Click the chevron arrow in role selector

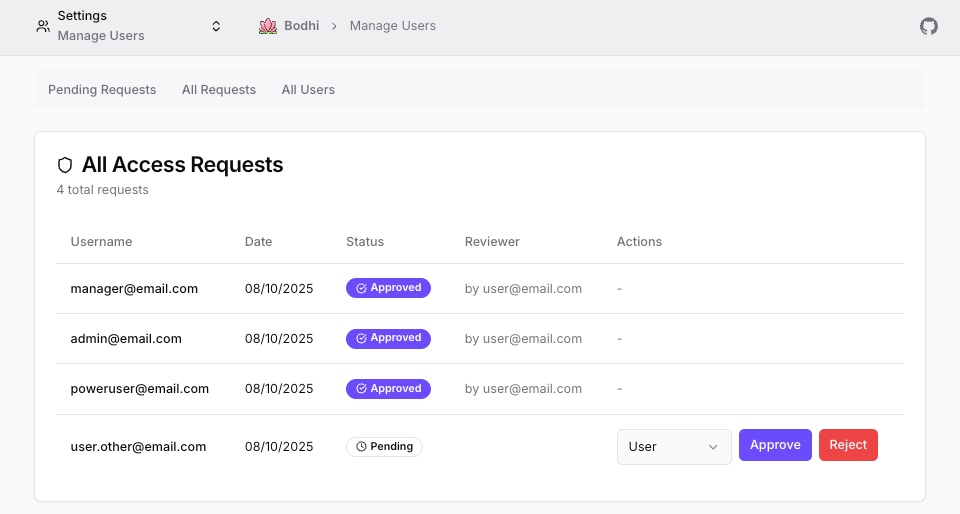click(713, 447)
